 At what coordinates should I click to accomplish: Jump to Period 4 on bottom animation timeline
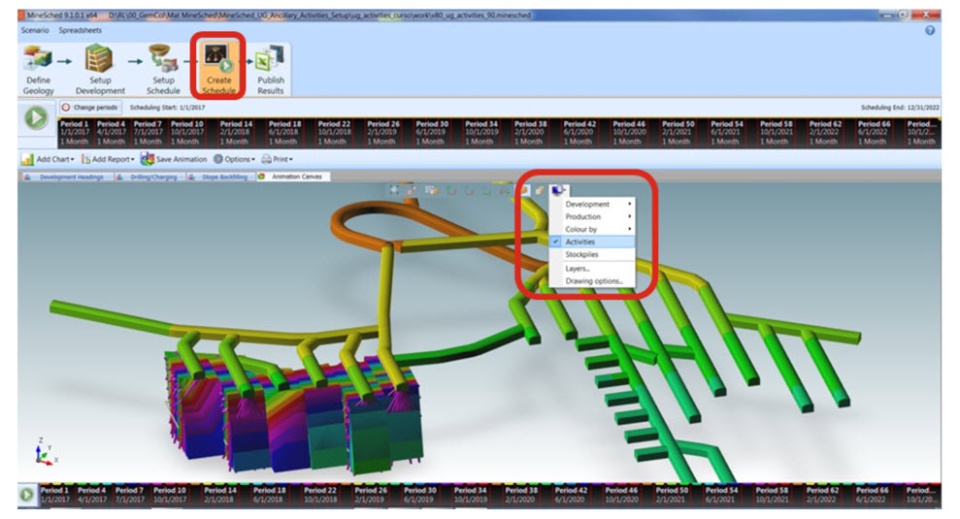92,495
